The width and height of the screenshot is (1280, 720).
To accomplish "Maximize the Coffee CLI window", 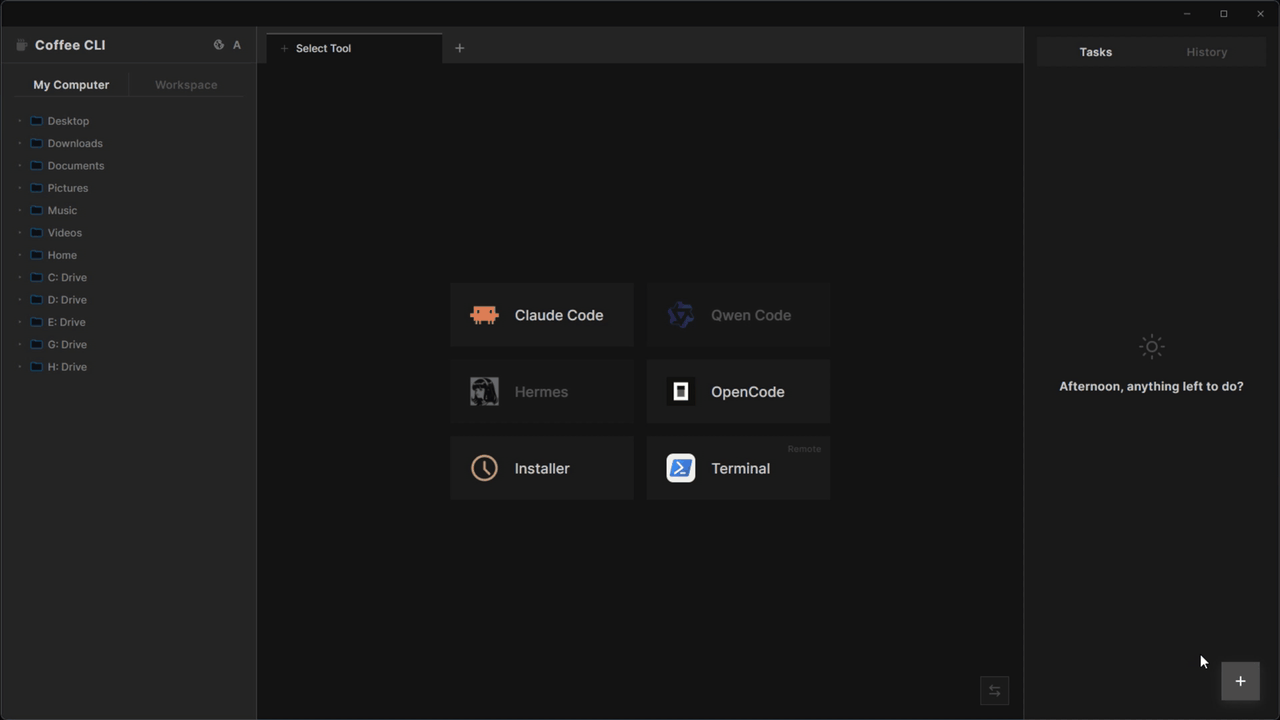I will [x=1223, y=14].
